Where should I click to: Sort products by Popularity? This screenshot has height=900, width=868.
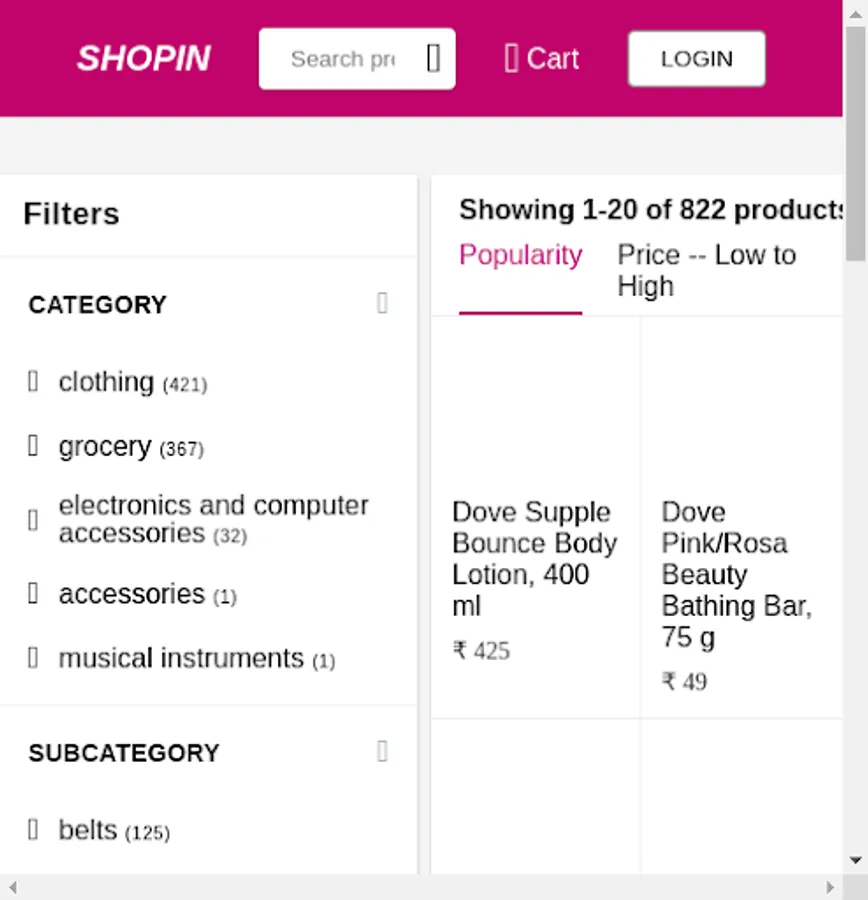[x=520, y=256]
